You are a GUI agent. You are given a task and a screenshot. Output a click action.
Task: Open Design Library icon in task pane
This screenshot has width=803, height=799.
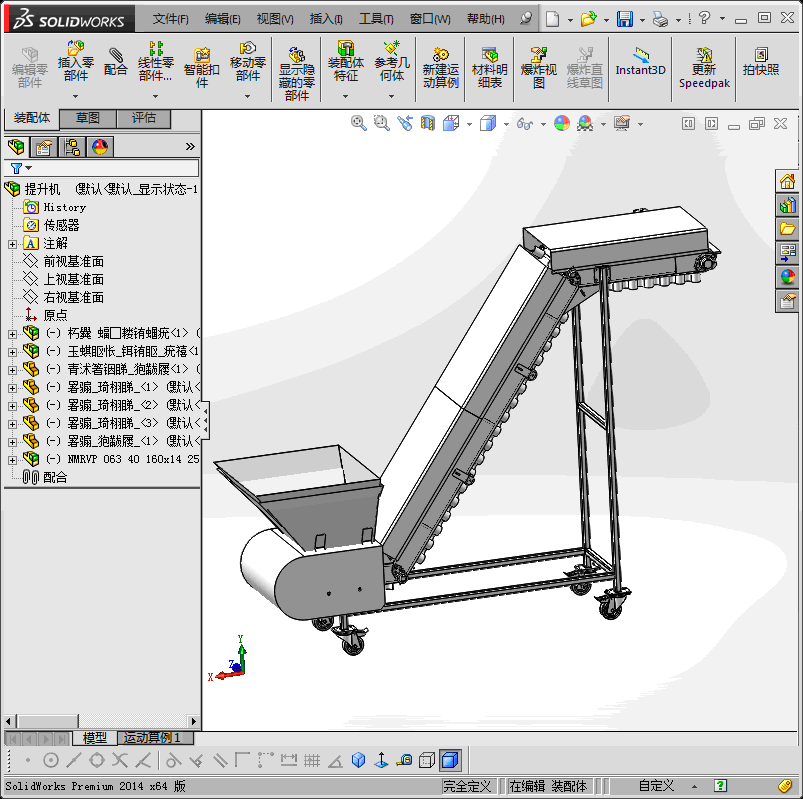click(787, 205)
